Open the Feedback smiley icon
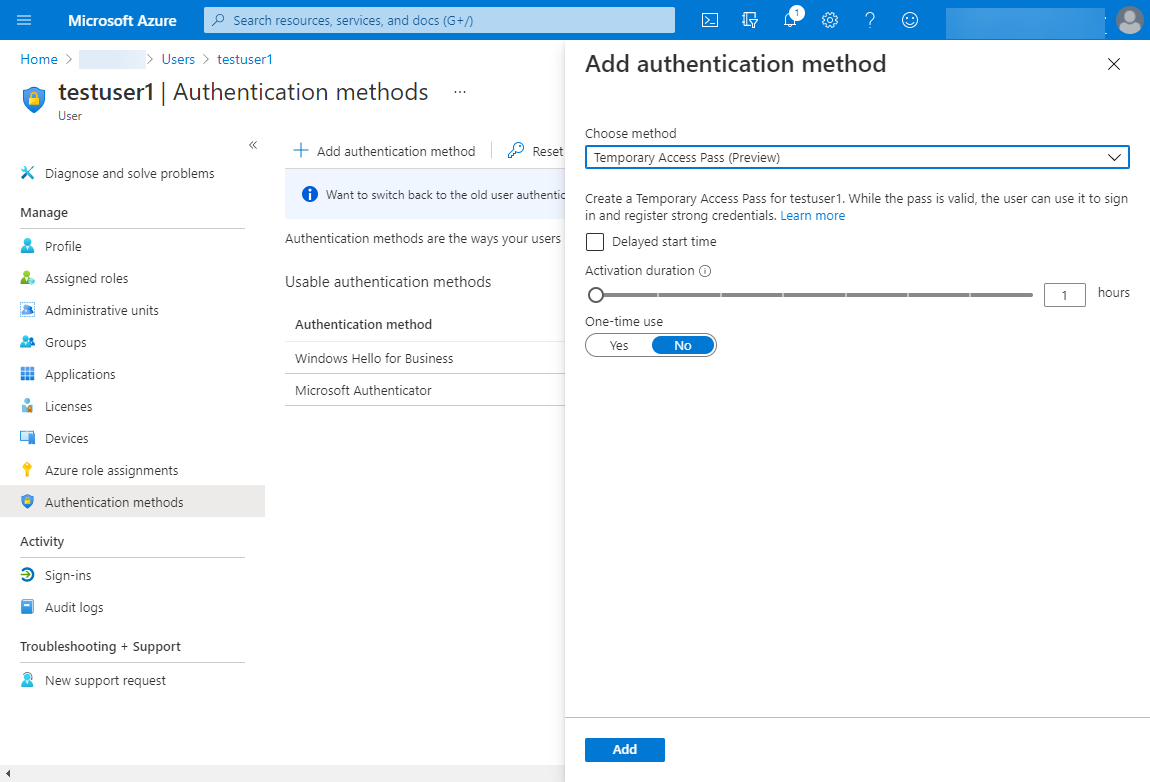 [x=909, y=20]
